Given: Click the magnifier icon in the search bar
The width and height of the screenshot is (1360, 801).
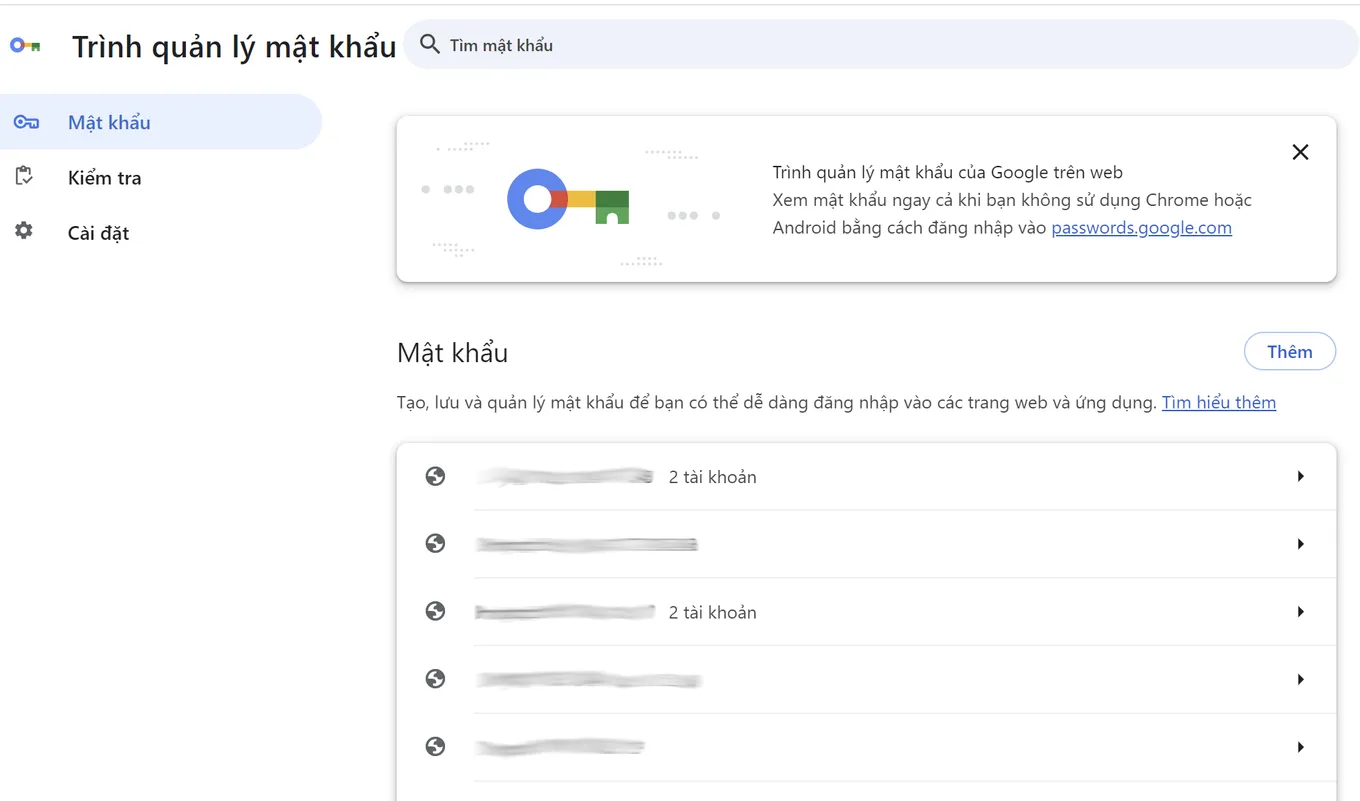Looking at the screenshot, I should pyautogui.click(x=429, y=44).
